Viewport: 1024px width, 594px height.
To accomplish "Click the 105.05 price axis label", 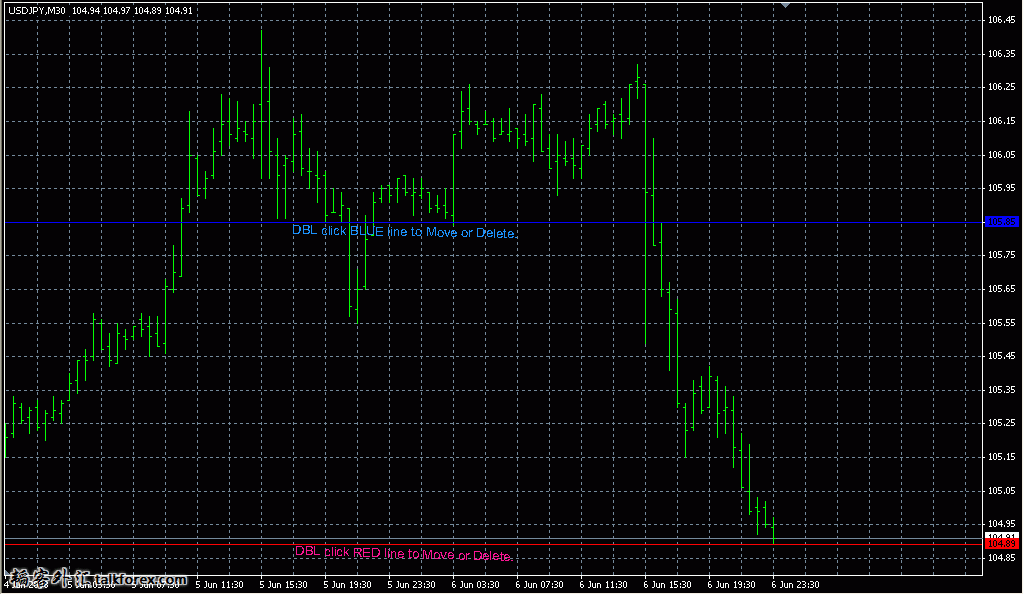I will click(x=1001, y=490).
